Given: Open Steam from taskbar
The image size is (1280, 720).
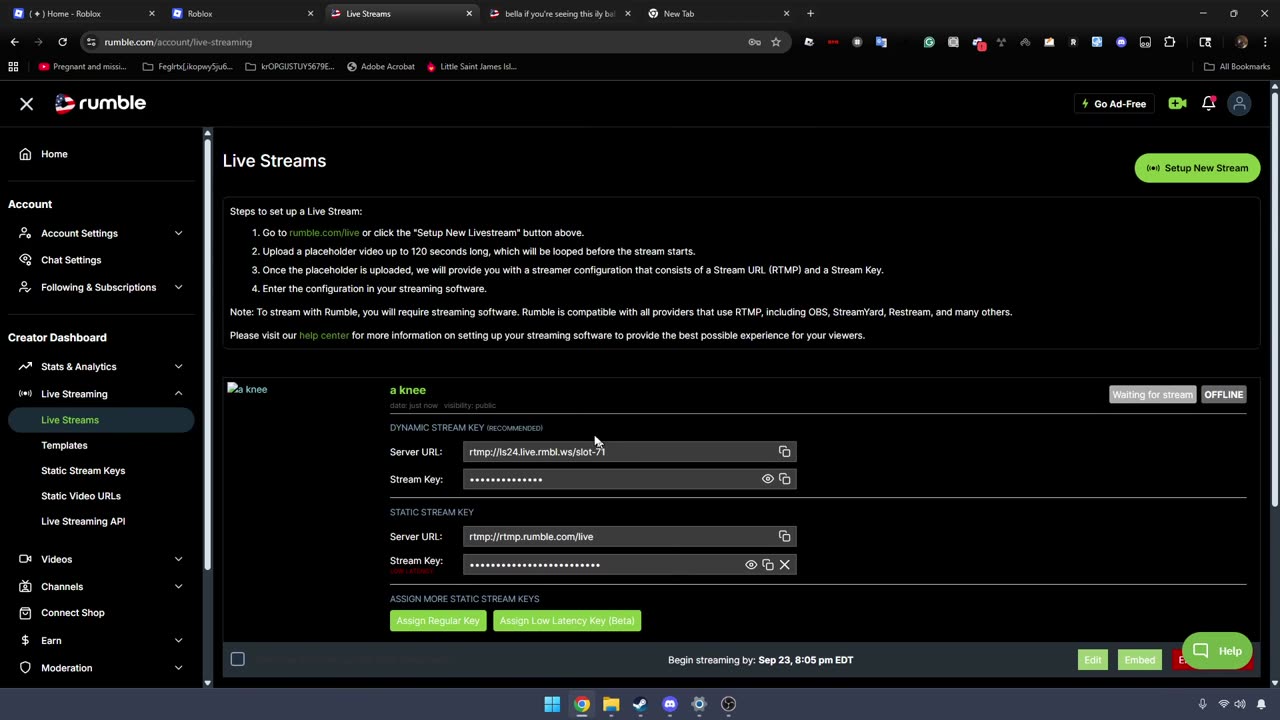Looking at the screenshot, I should pos(640,704).
